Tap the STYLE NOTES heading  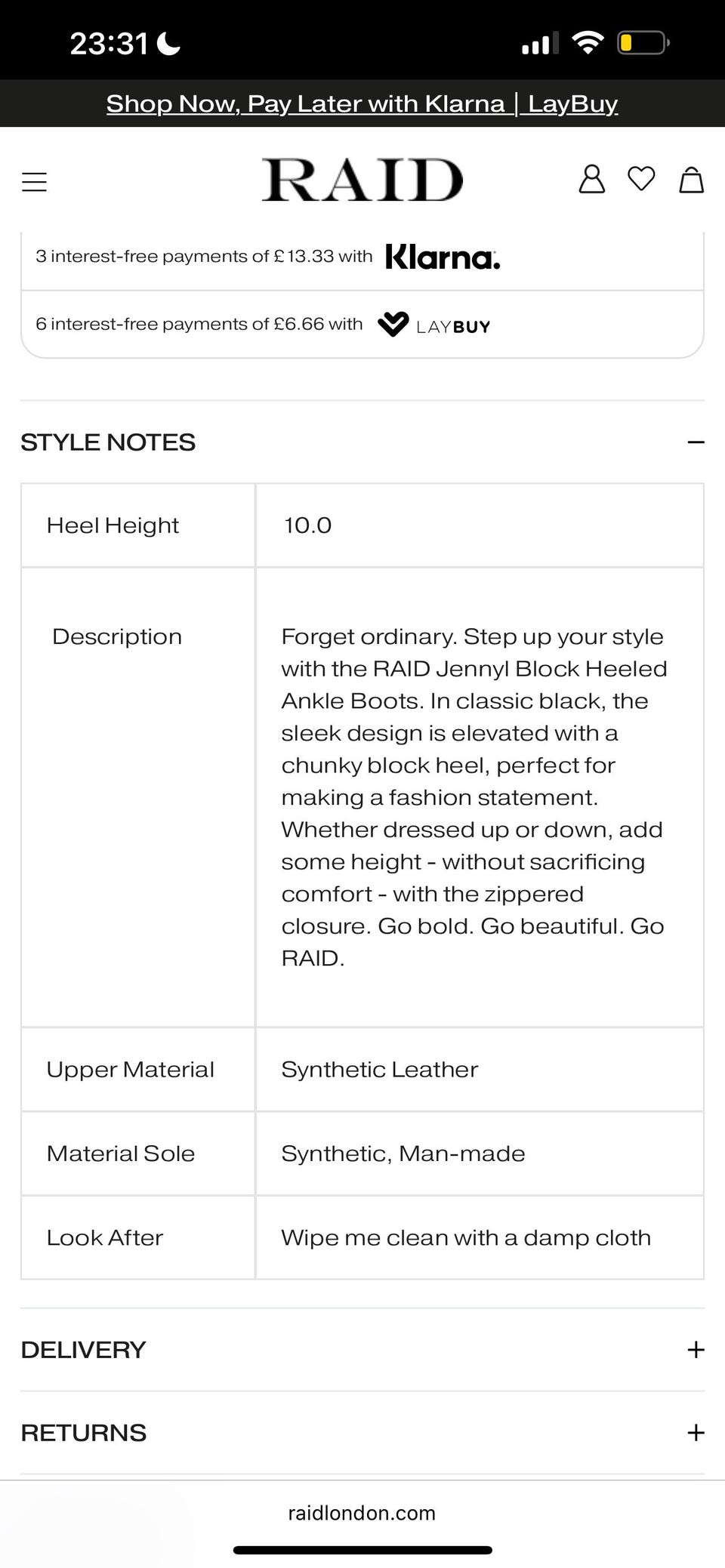(108, 442)
